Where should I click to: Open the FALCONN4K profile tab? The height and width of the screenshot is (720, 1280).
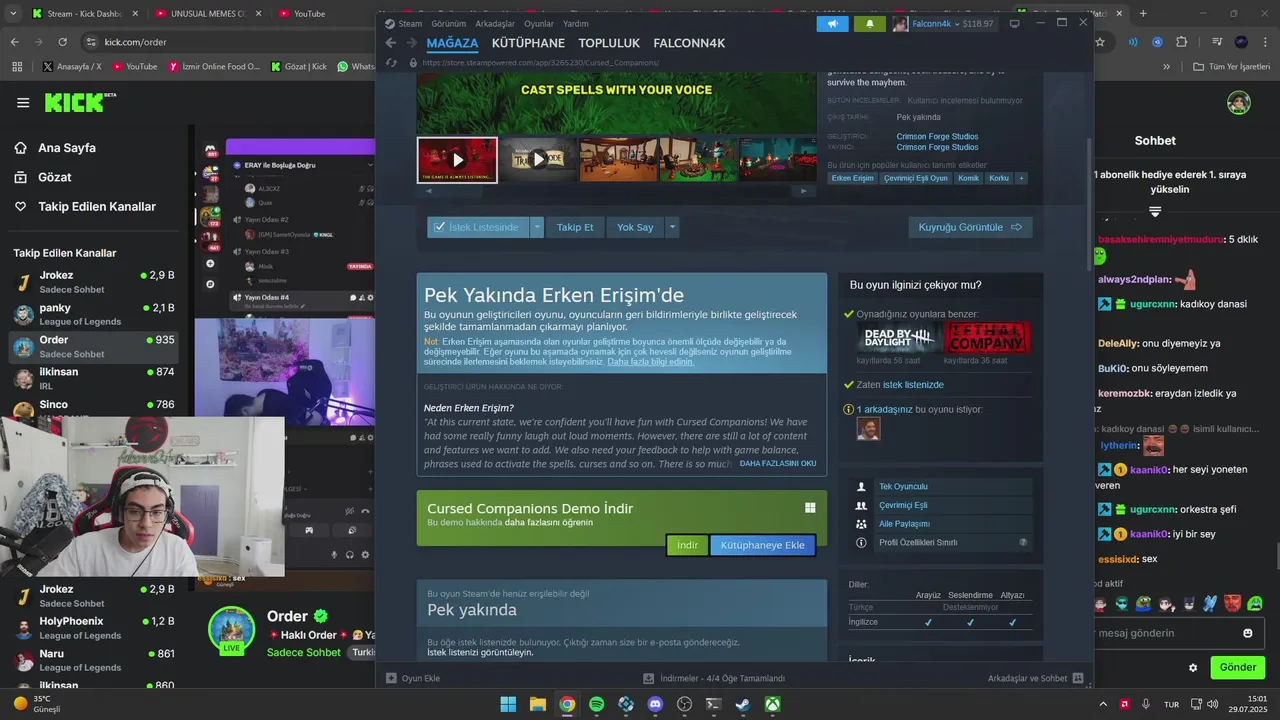[689, 43]
